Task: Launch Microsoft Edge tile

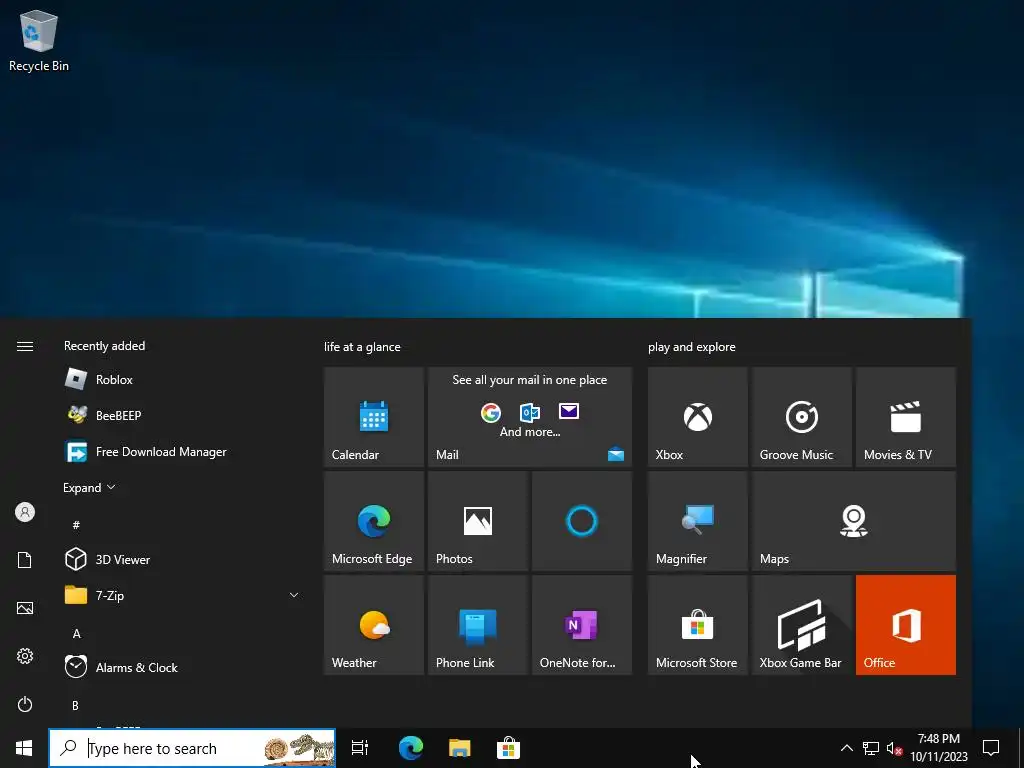Action: [374, 521]
